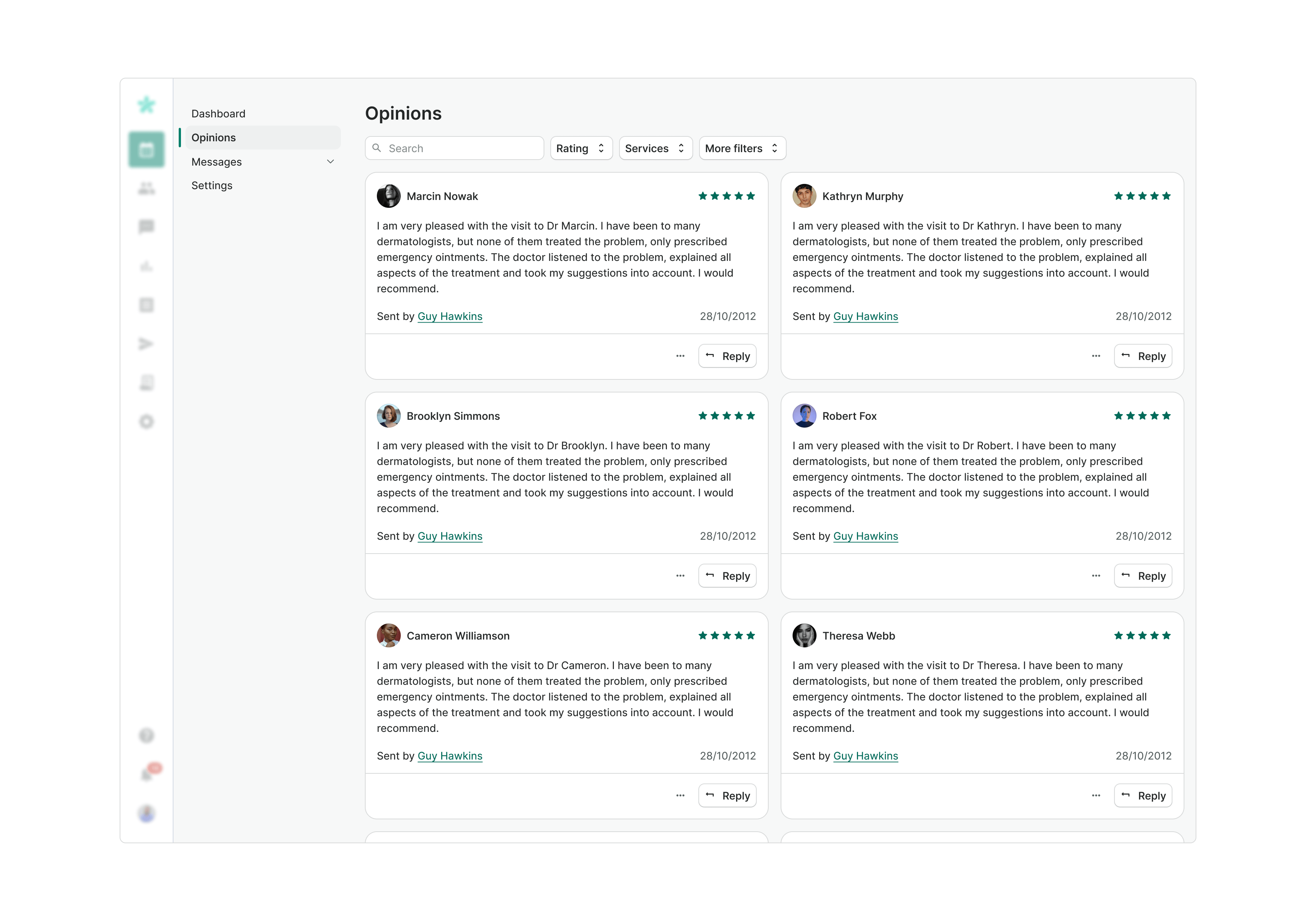Click the paper plane send icon
Image resolution: width=1316 pixels, height=921 pixels.
coord(146,344)
